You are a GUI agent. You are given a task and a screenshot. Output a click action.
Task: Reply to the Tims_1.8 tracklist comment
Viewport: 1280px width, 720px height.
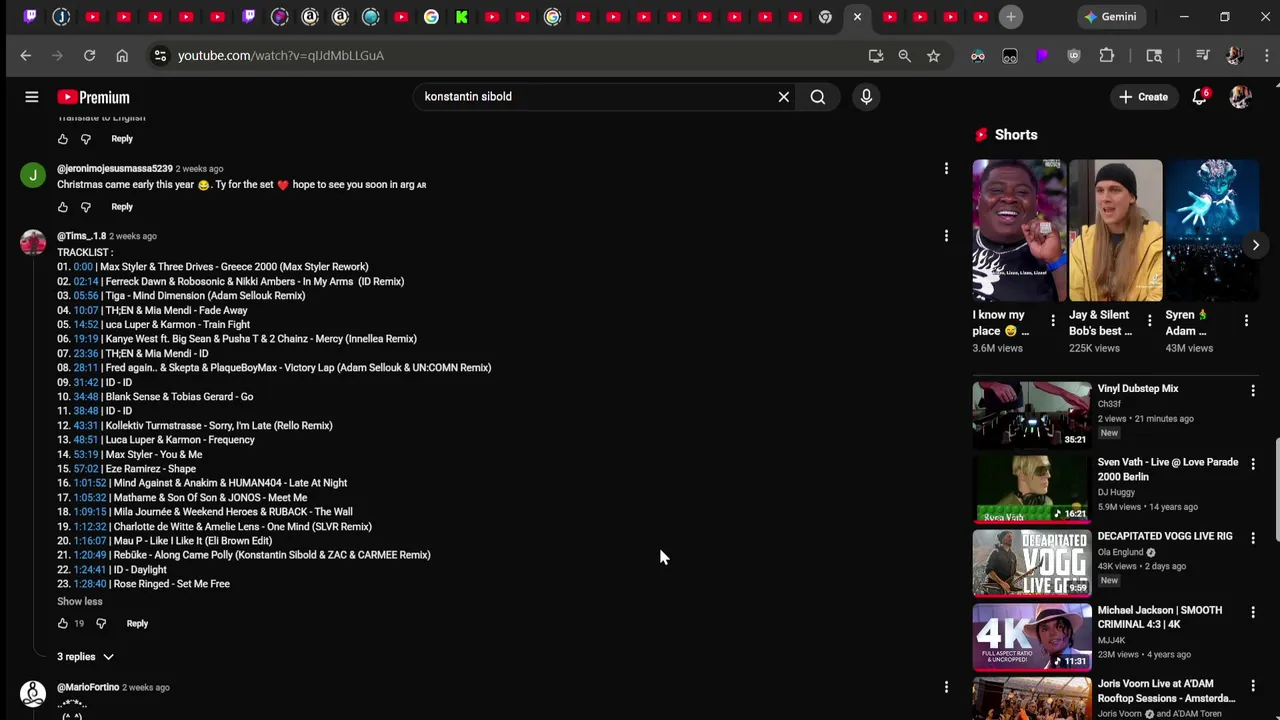tap(137, 624)
